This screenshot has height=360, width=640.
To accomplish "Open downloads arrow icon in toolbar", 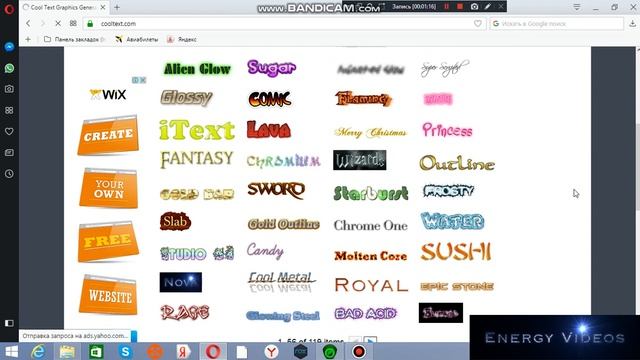I will click(632, 24).
